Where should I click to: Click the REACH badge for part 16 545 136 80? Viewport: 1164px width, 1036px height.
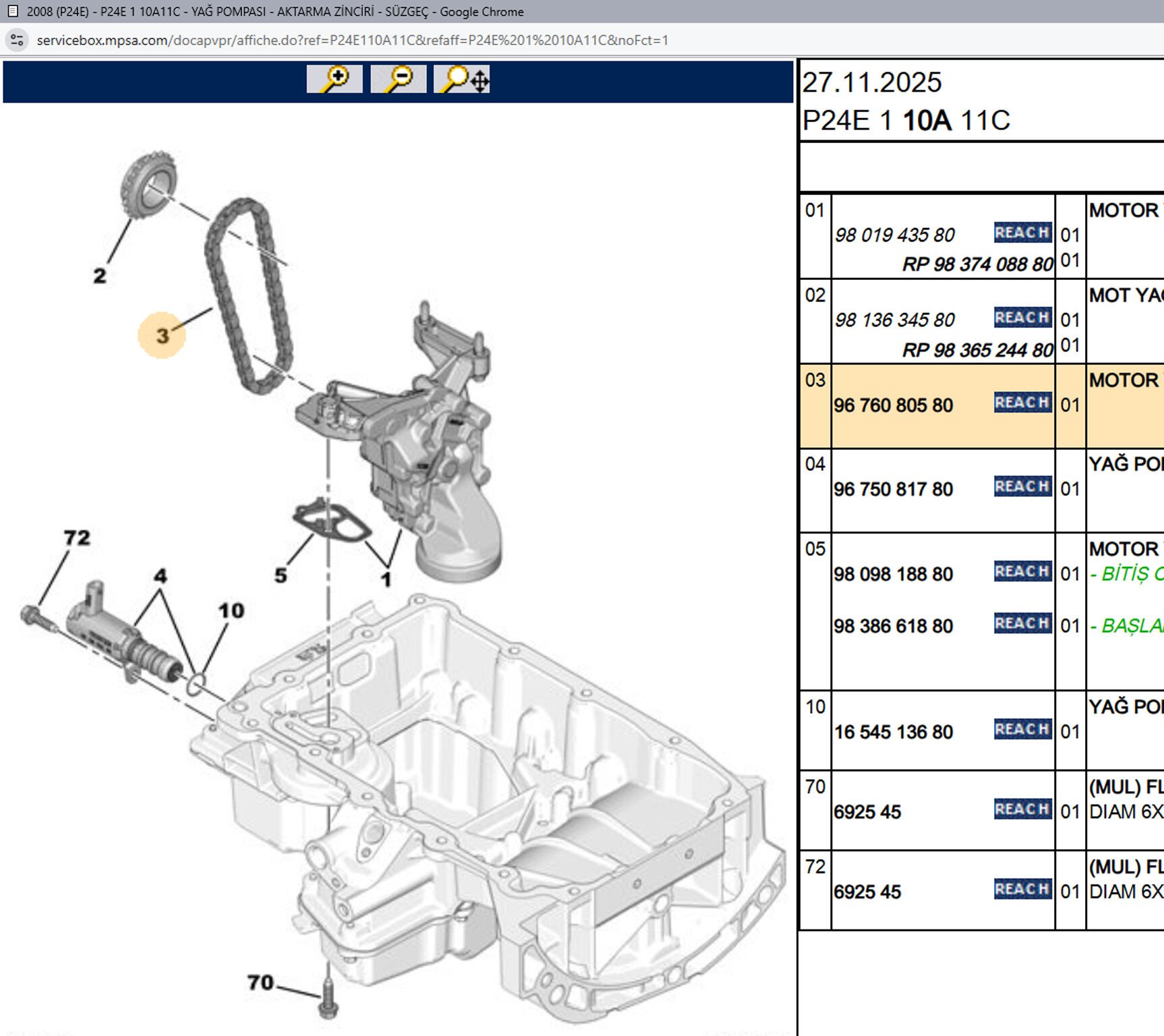click(1022, 729)
